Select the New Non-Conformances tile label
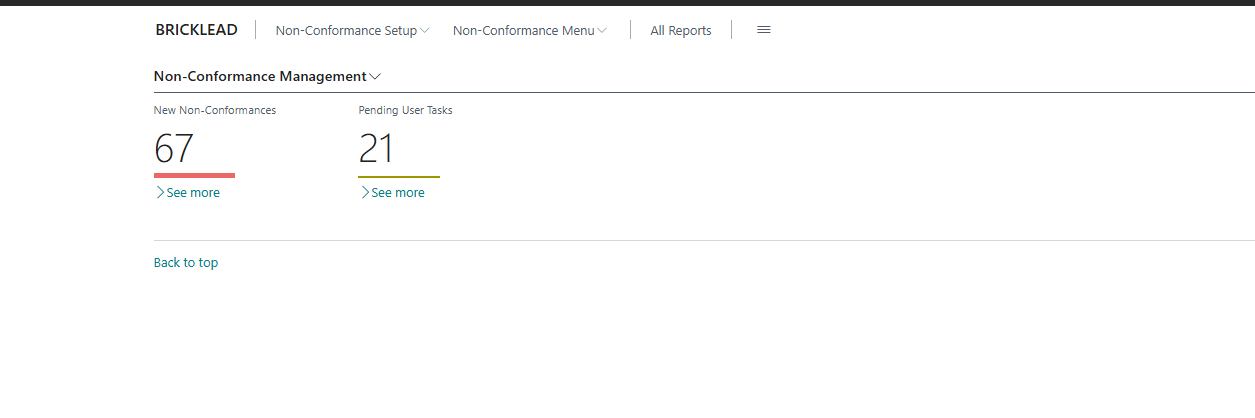The image size is (1255, 418). click(x=215, y=110)
